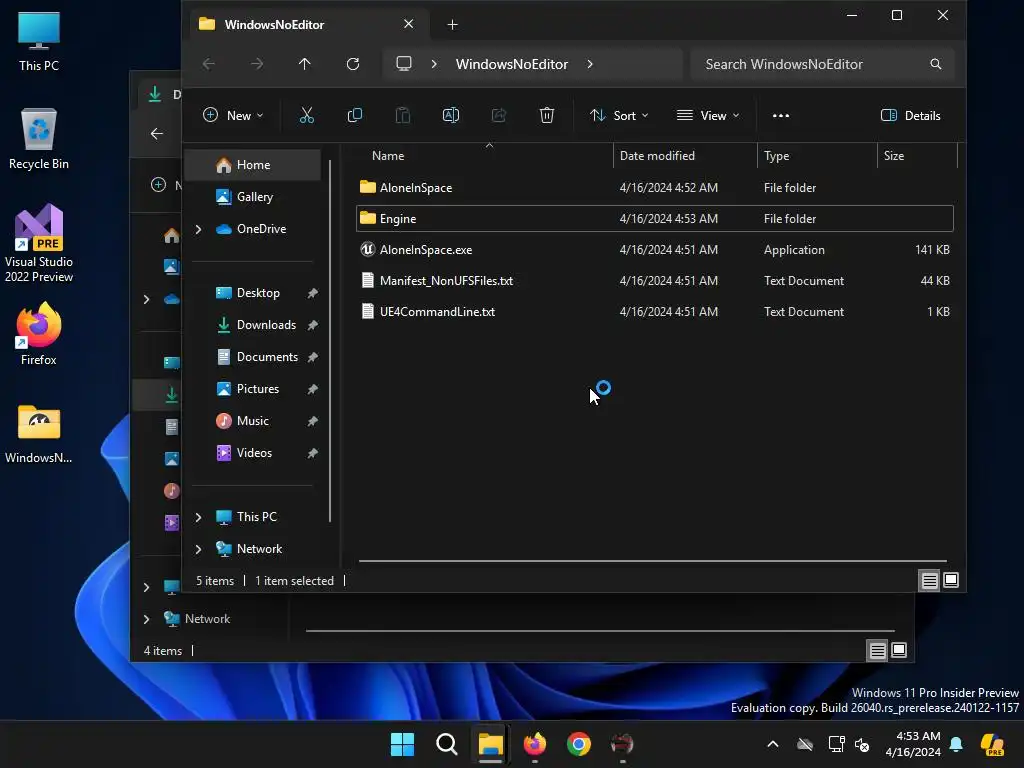This screenshot has height=768, width=1024.
Task: Open Firefox desktop shortcut
Action: (39, 334)
